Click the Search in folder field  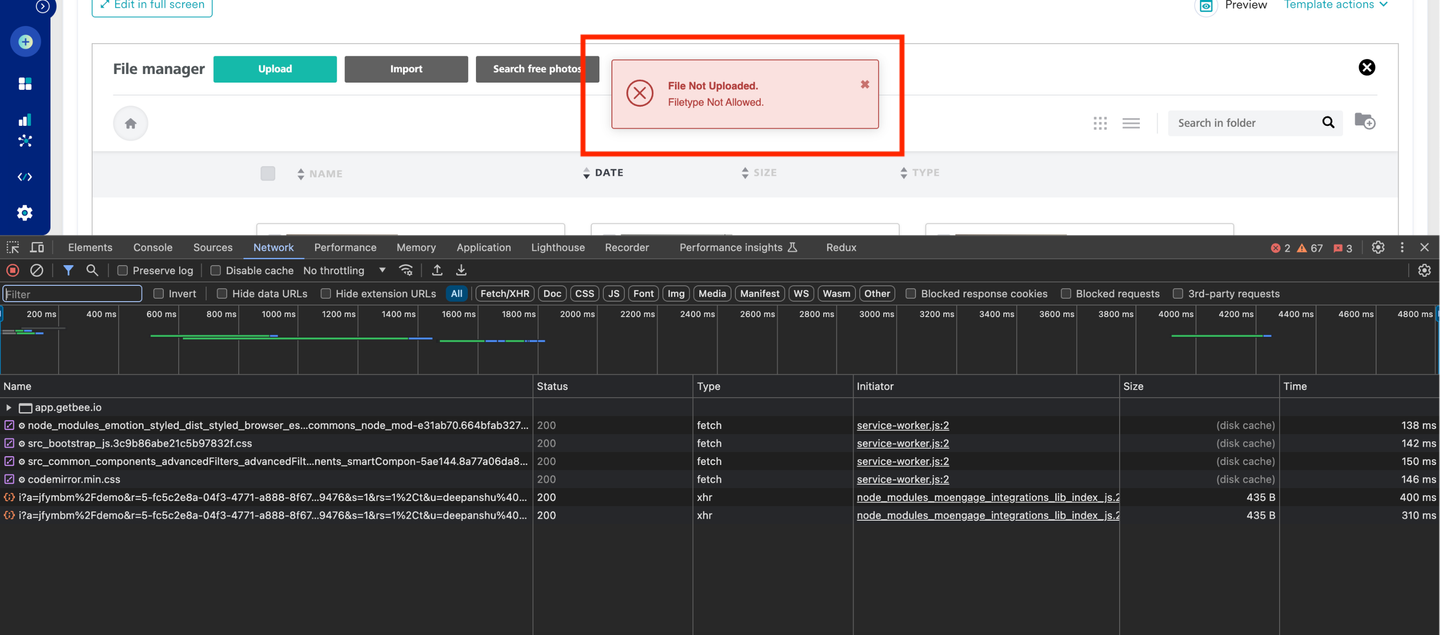(1243, 123)
